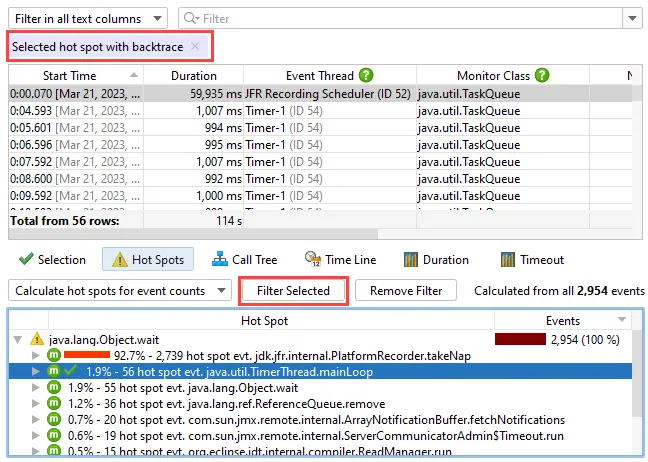This screenshot has height=462, width=648.
Task: Click method icon of ReferenceQueue.remove row
Action: (54, 403)
